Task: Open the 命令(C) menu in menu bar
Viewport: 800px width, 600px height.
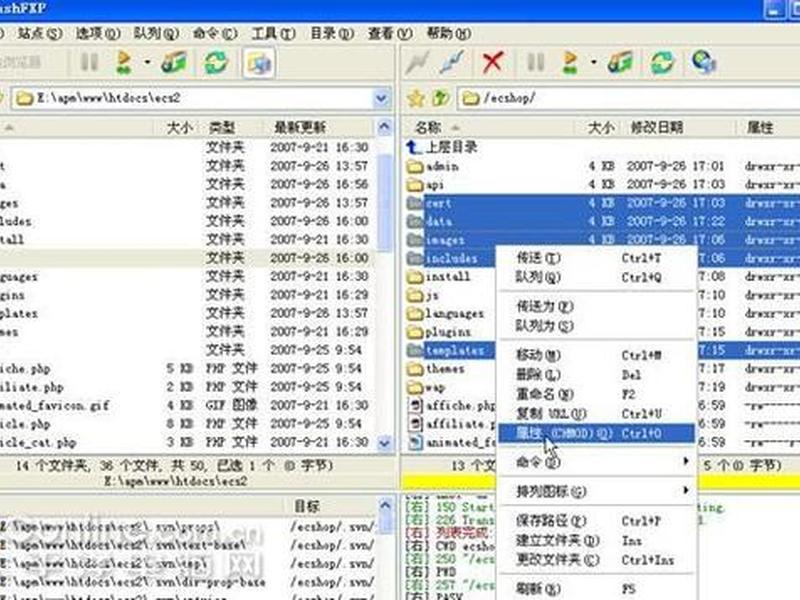Action: pos(214,34)
